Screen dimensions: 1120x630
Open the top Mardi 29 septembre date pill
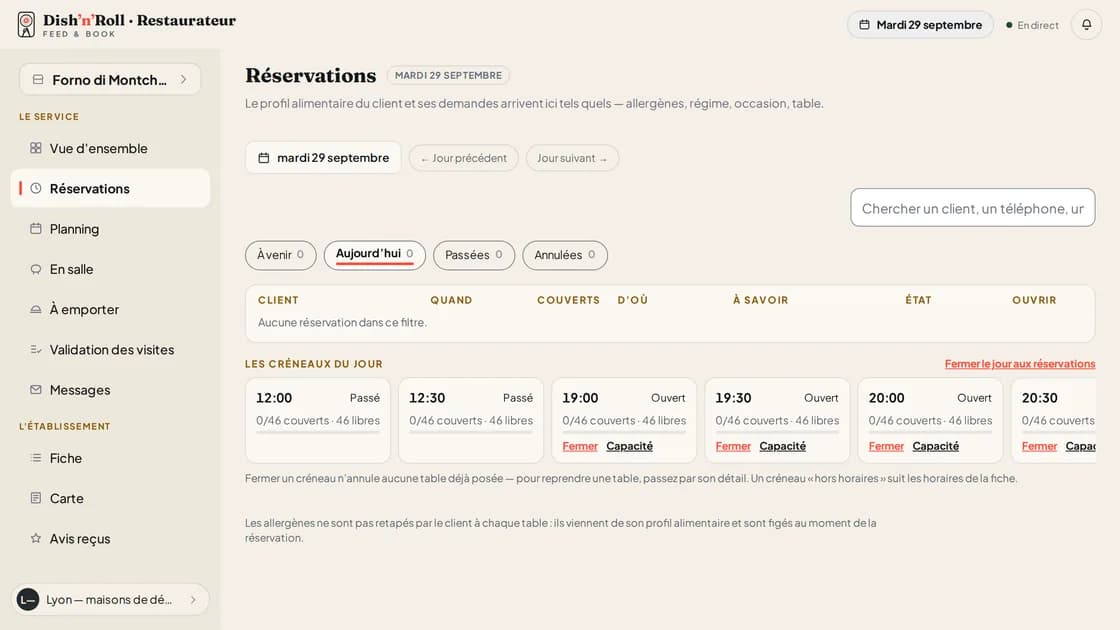(920, 25)
